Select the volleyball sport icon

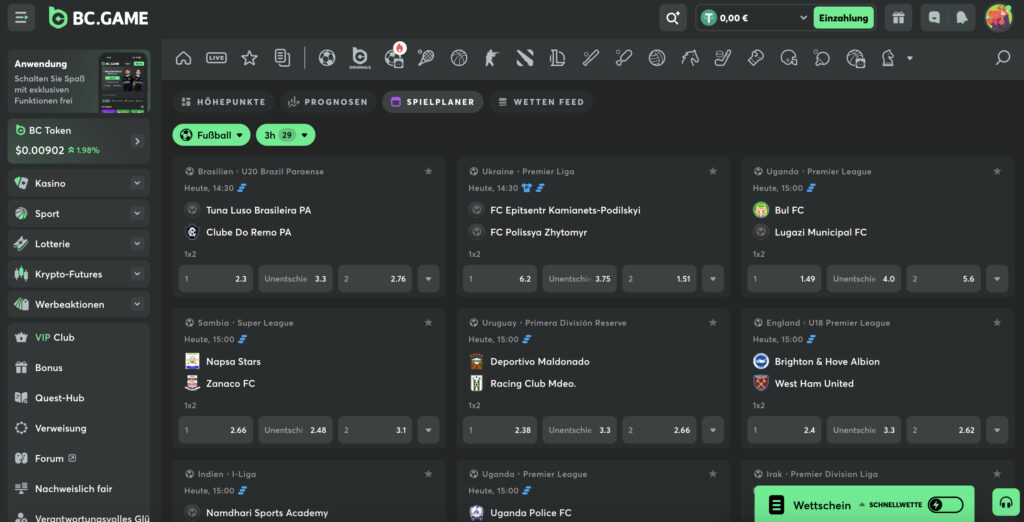[656, 58]
